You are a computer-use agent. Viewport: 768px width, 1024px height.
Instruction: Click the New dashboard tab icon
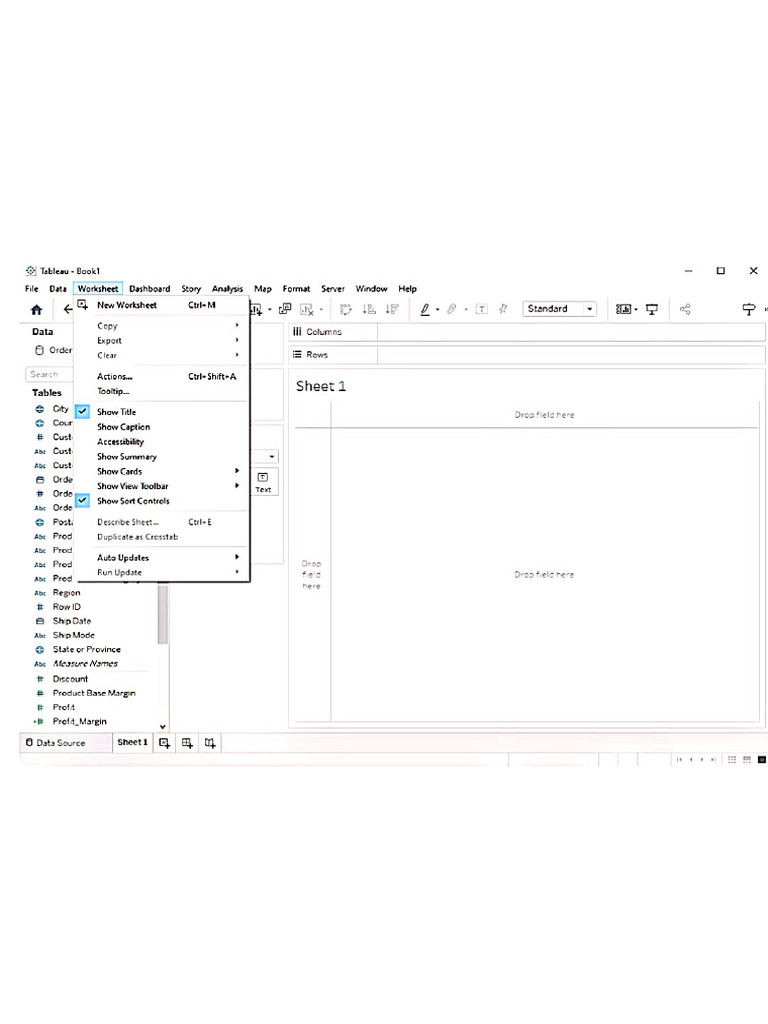187,743
